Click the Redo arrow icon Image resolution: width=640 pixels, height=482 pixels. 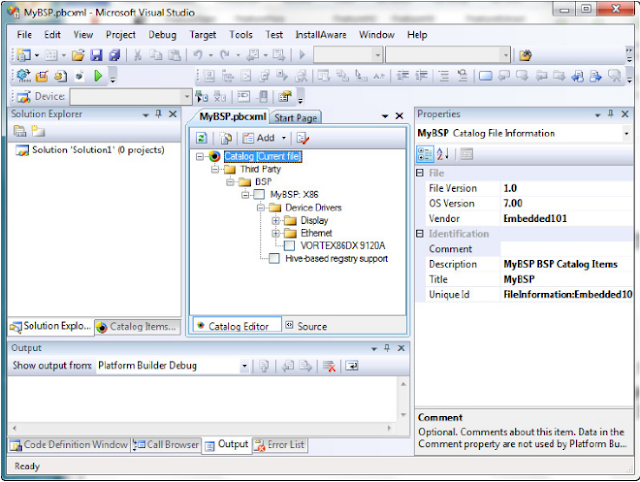224,55
